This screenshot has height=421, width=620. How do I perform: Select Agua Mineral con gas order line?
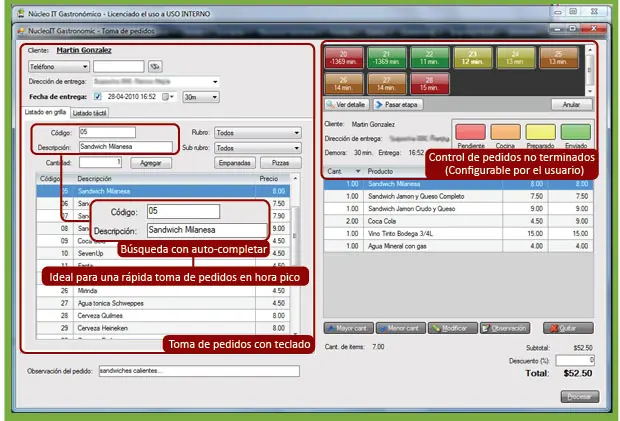click(459, 246)
